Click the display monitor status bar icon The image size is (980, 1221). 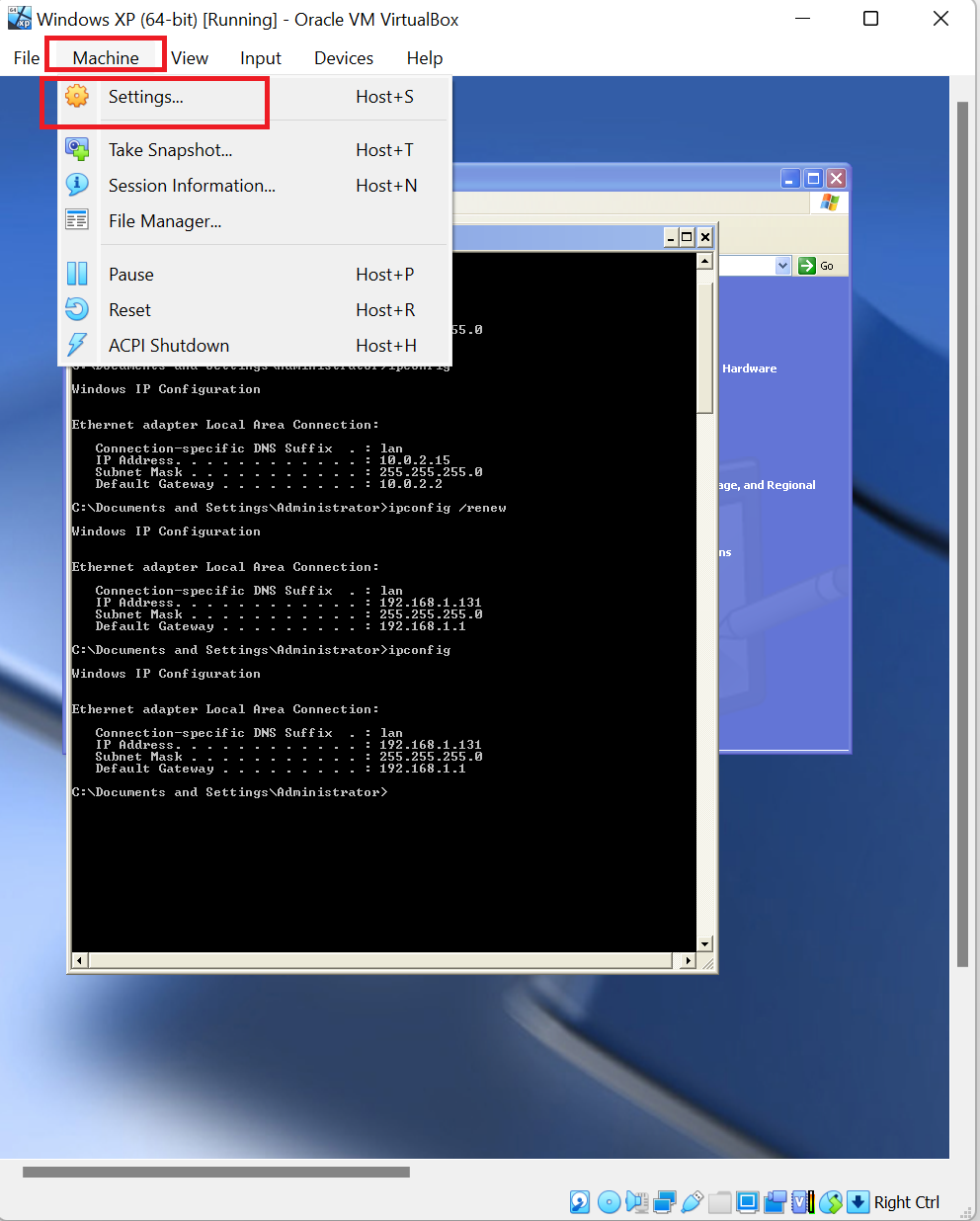tap(748, 1202)
